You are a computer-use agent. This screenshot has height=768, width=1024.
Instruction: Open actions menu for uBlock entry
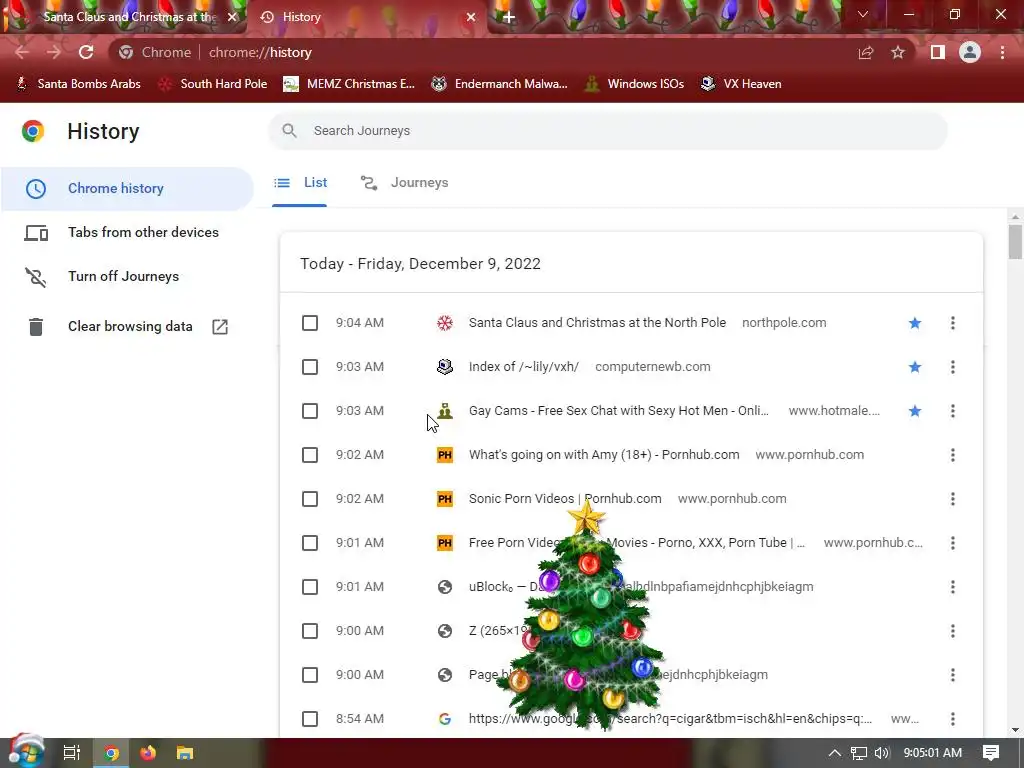point(953,587)
